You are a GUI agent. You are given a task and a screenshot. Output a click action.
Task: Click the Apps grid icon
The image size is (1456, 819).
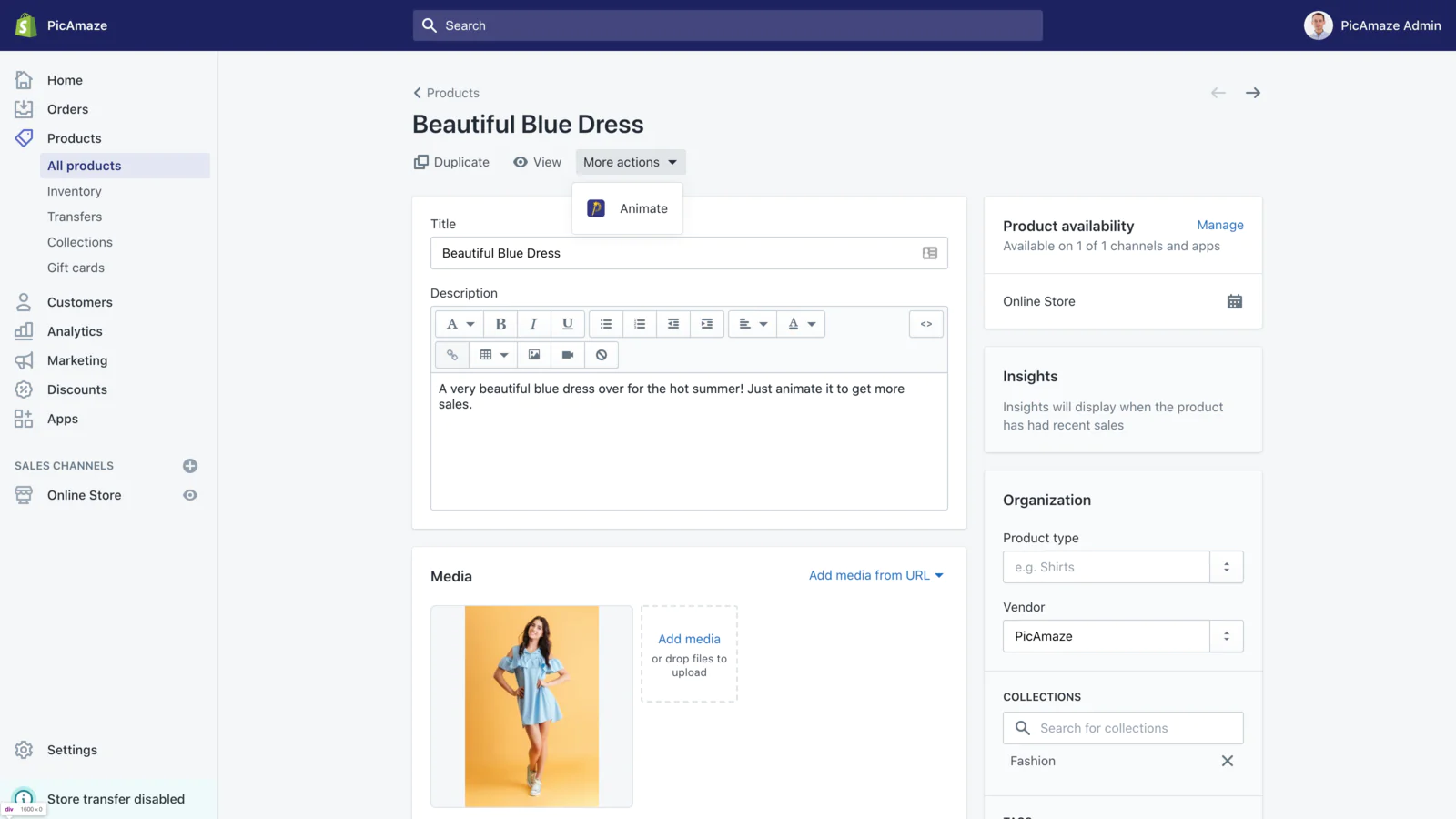click(24, 419)
